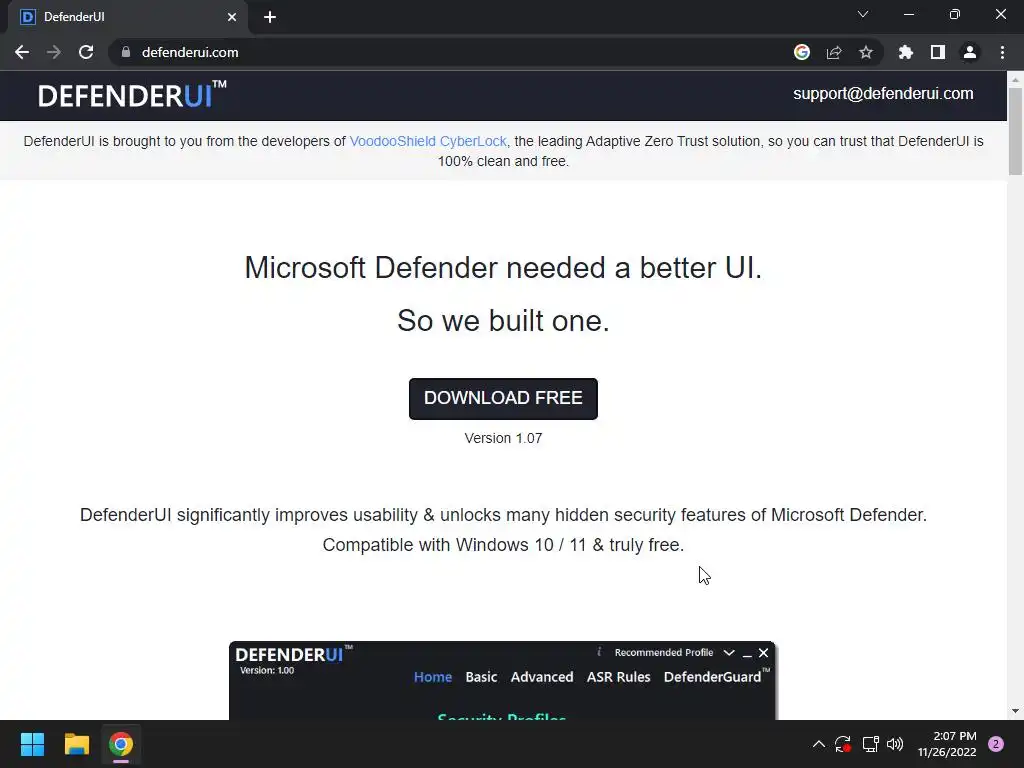Bookmark this tab with star icon
The height and width of the screenshot is (768, 1024).
[x=866, y=52]
